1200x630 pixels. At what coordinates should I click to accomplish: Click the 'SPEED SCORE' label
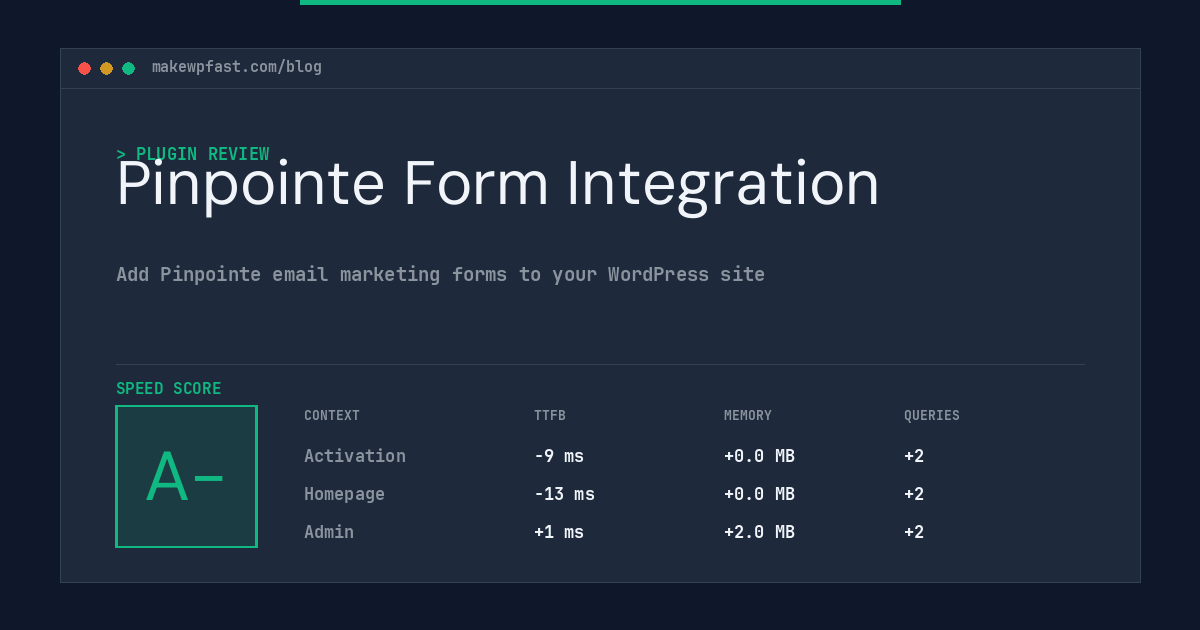coord(169,389)
